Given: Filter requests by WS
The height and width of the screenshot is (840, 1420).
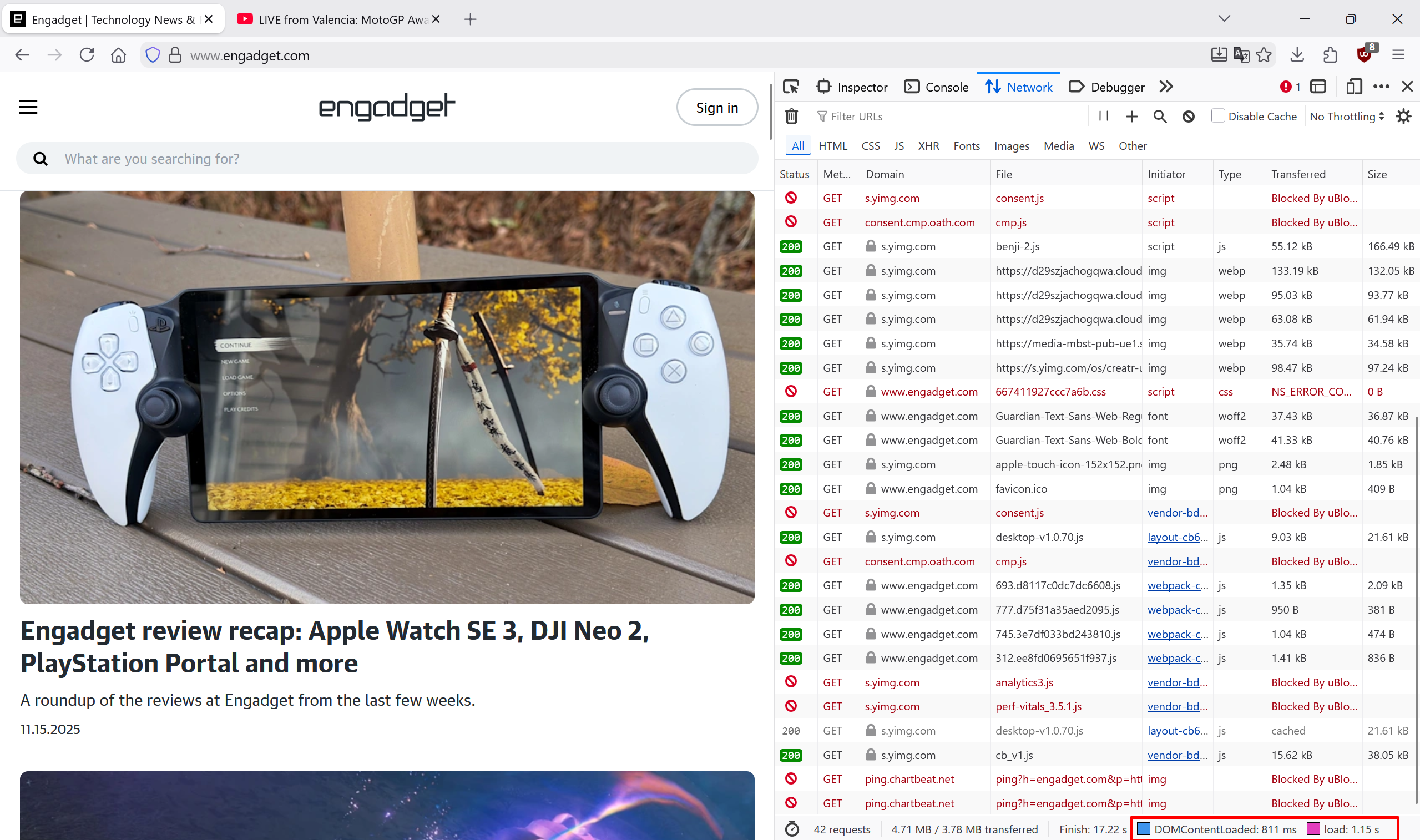Looking at the screenshot, I should 1096,146.
